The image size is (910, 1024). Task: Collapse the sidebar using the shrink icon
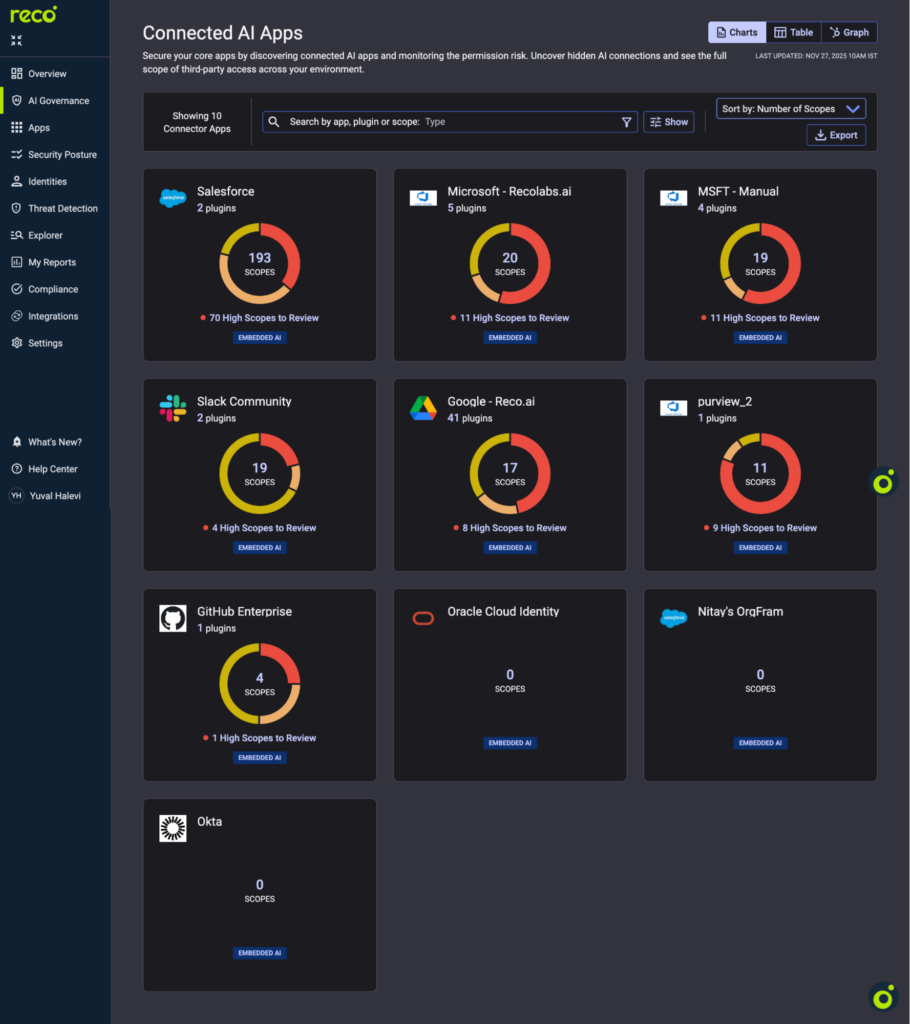coord(16,40)
